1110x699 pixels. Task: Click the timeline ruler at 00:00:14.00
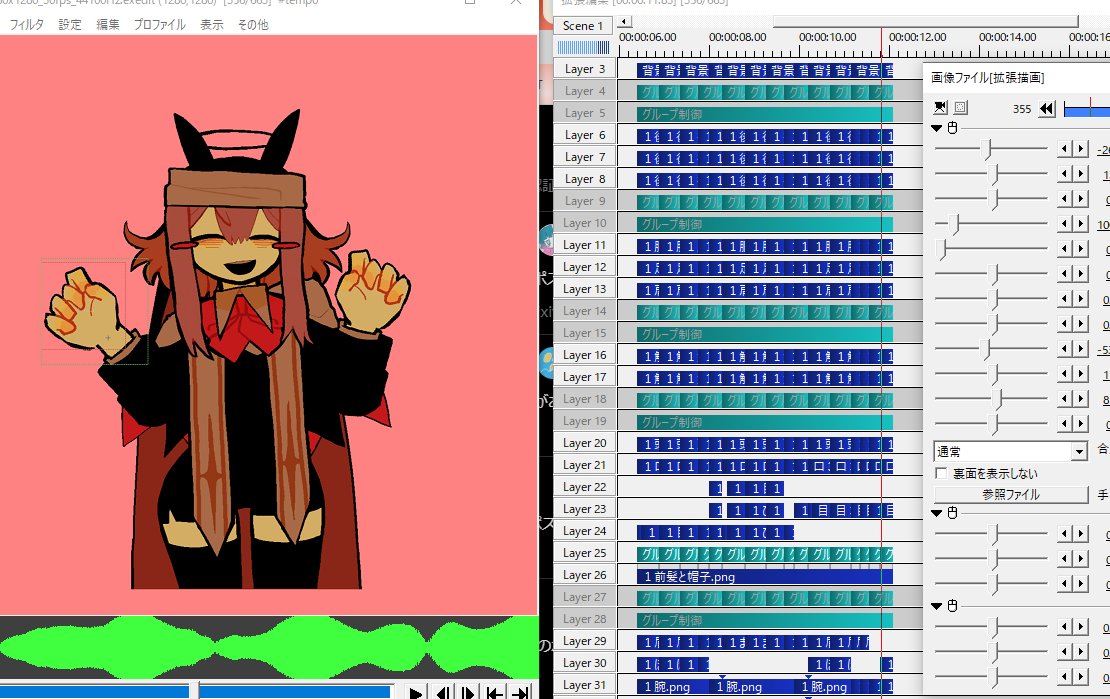pos(1007,37)
